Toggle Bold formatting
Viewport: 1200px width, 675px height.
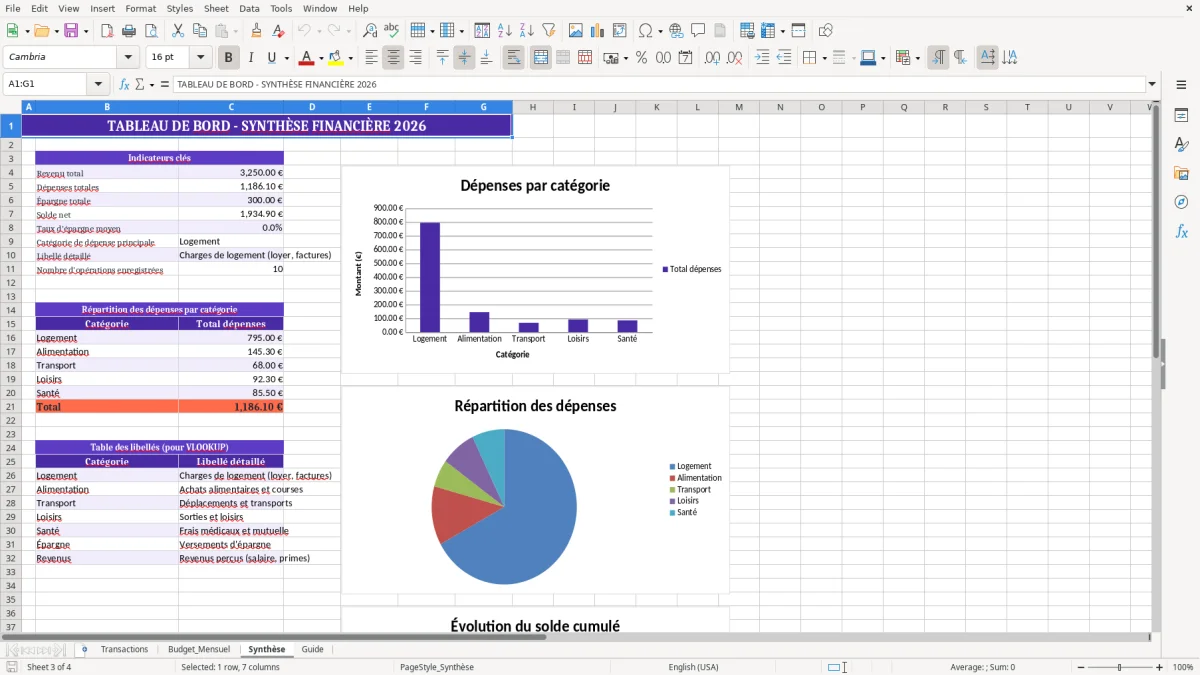point(229,58)
